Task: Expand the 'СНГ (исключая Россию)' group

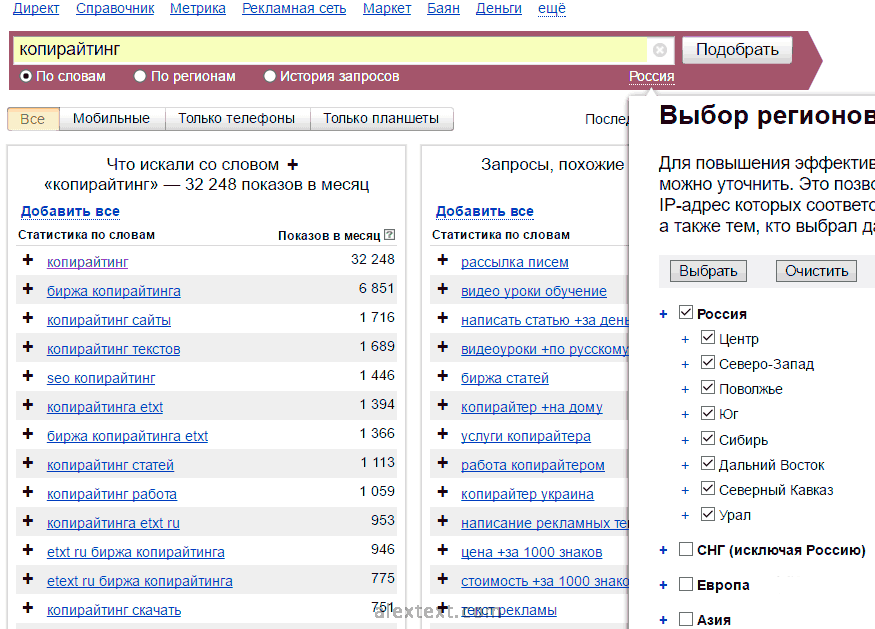Action: [663, 550]
